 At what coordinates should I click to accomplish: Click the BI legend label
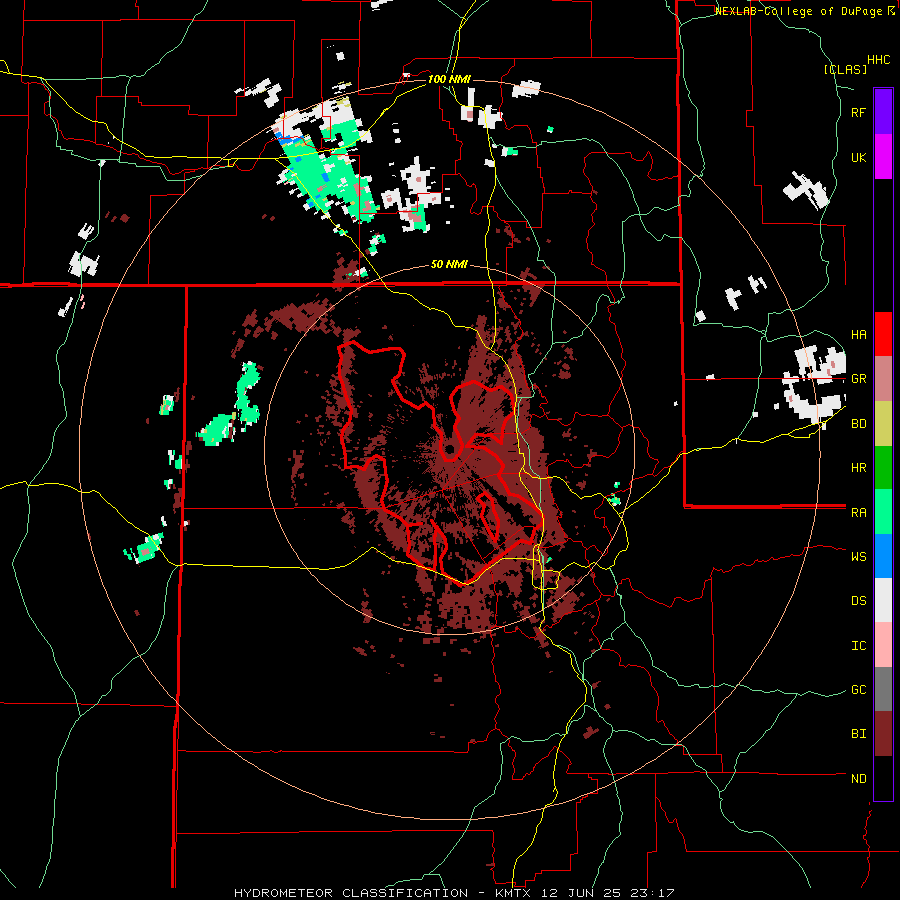[858, 734]
